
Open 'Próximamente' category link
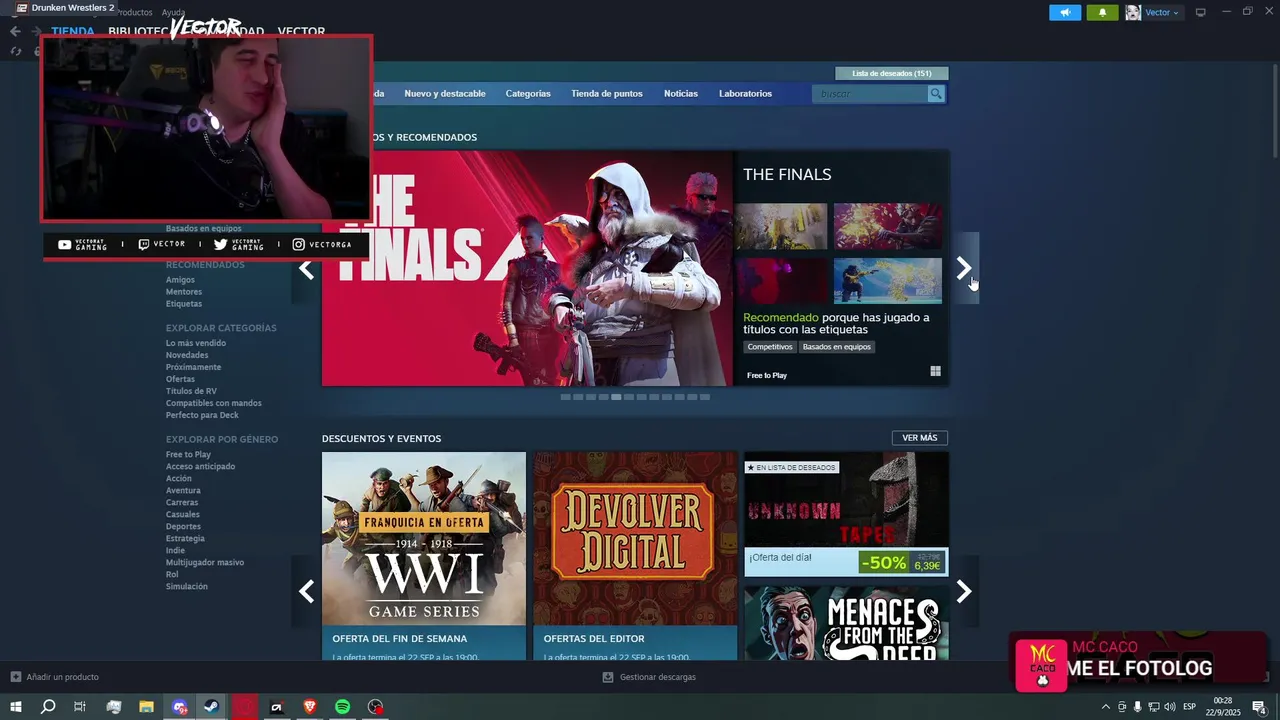pyautogui.click(x=193, y=367)
